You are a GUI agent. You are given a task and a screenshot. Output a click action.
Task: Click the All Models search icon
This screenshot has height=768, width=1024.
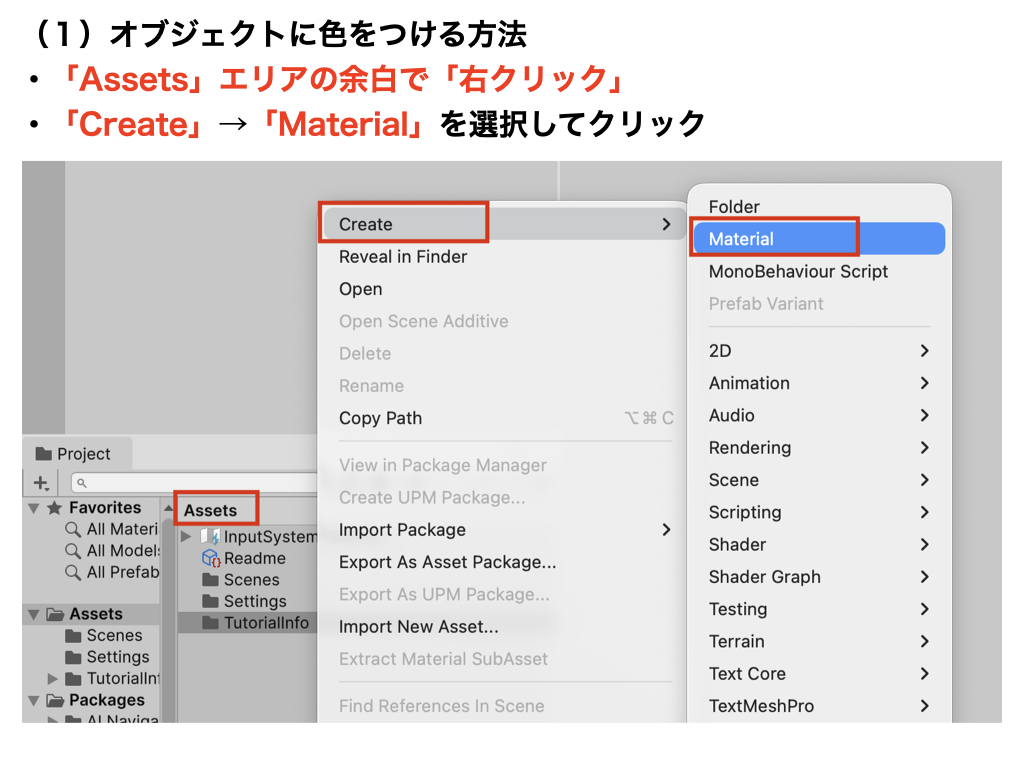(x=73, y=551)
